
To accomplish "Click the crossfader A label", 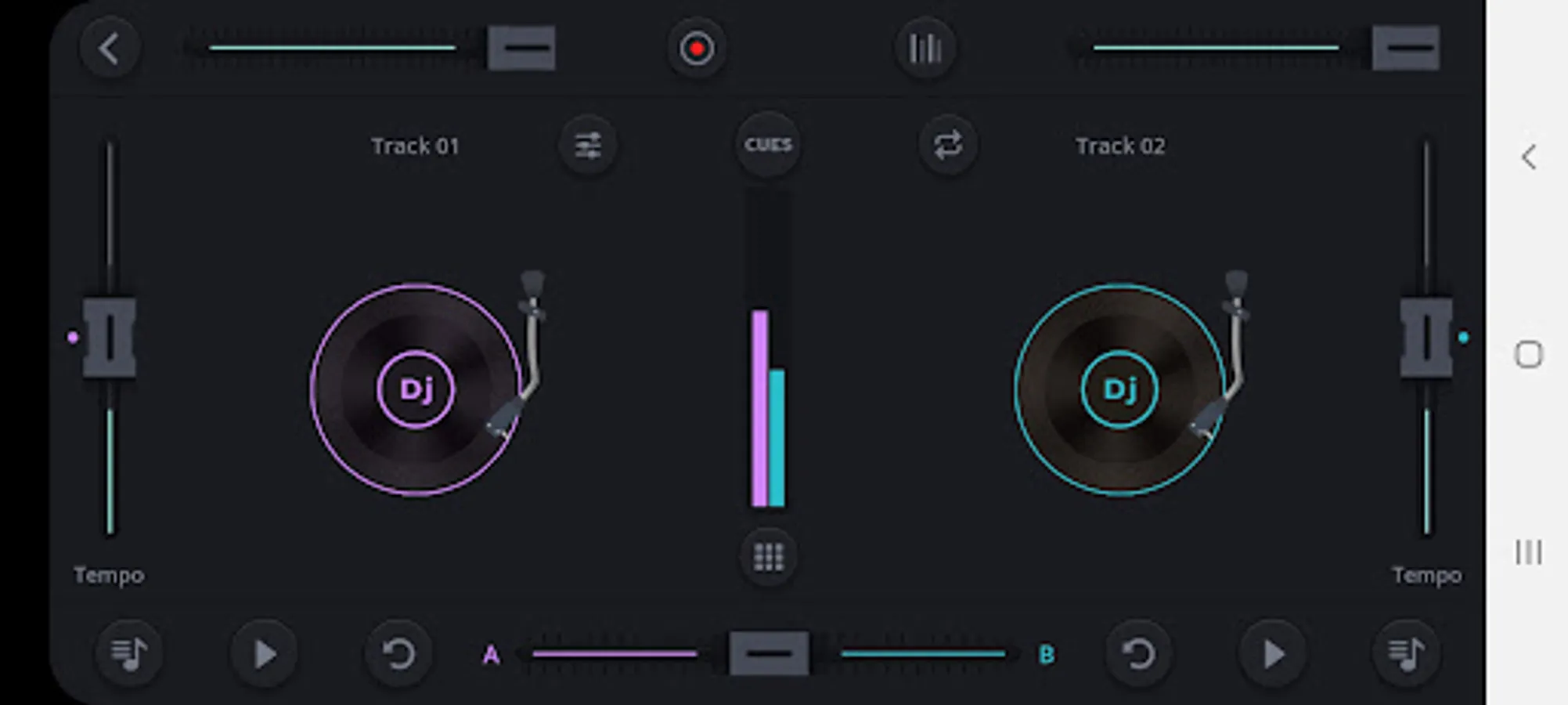I will pyautogui.click(x=491, y=655).
